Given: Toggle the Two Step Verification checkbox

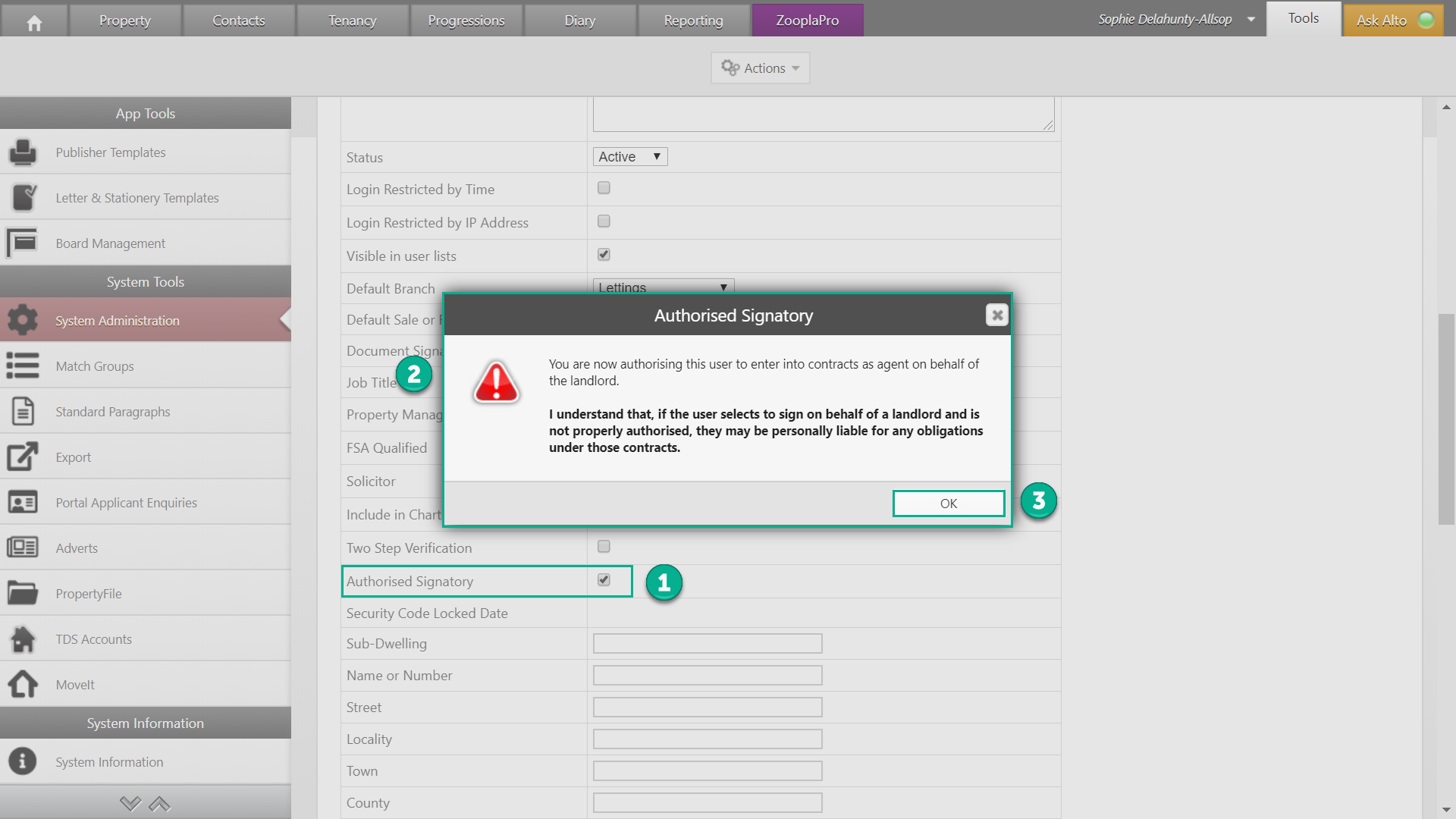Looking at the screenshot, I should click(x=604, y=547).
